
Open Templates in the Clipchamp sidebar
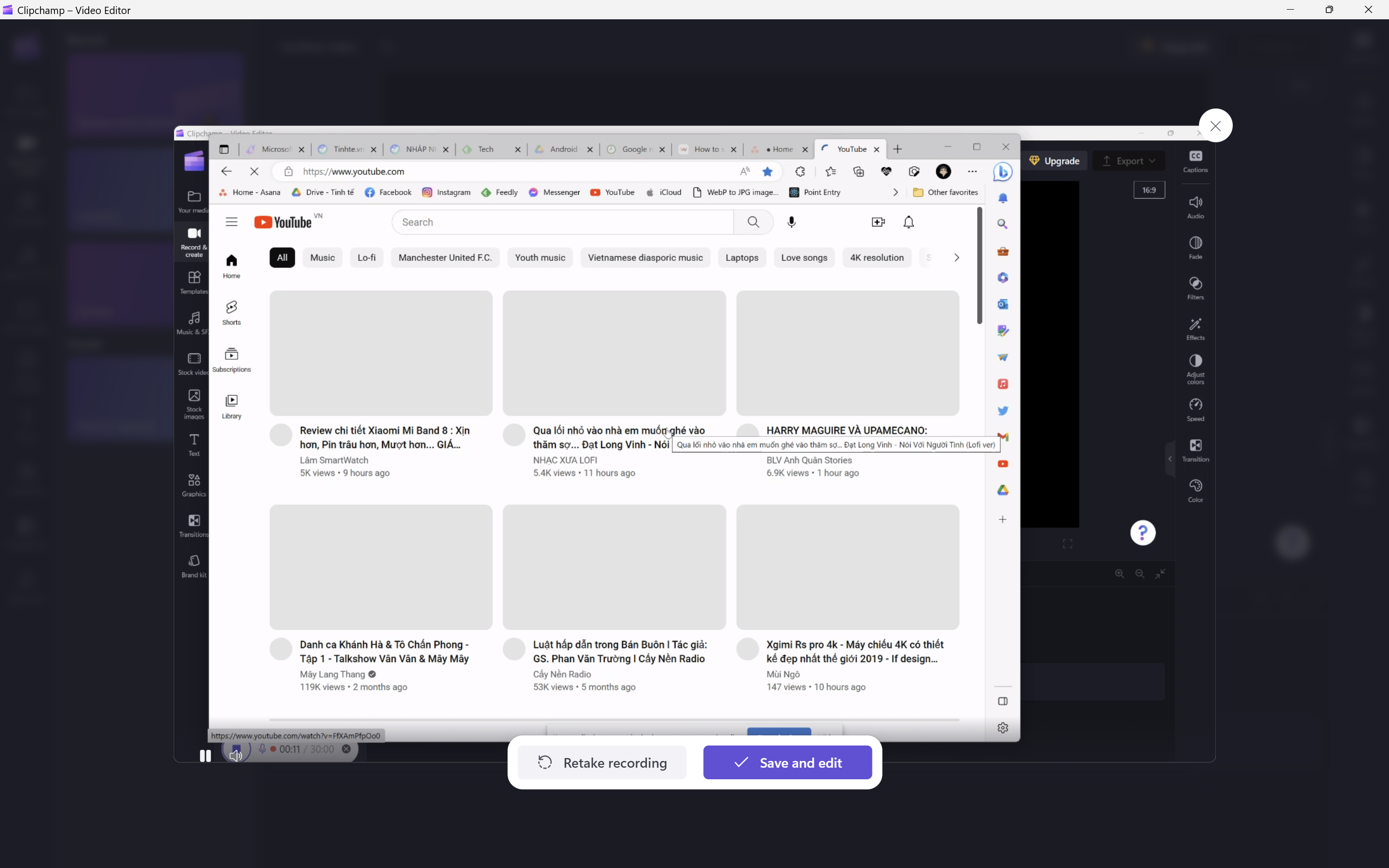click(194, 283)
